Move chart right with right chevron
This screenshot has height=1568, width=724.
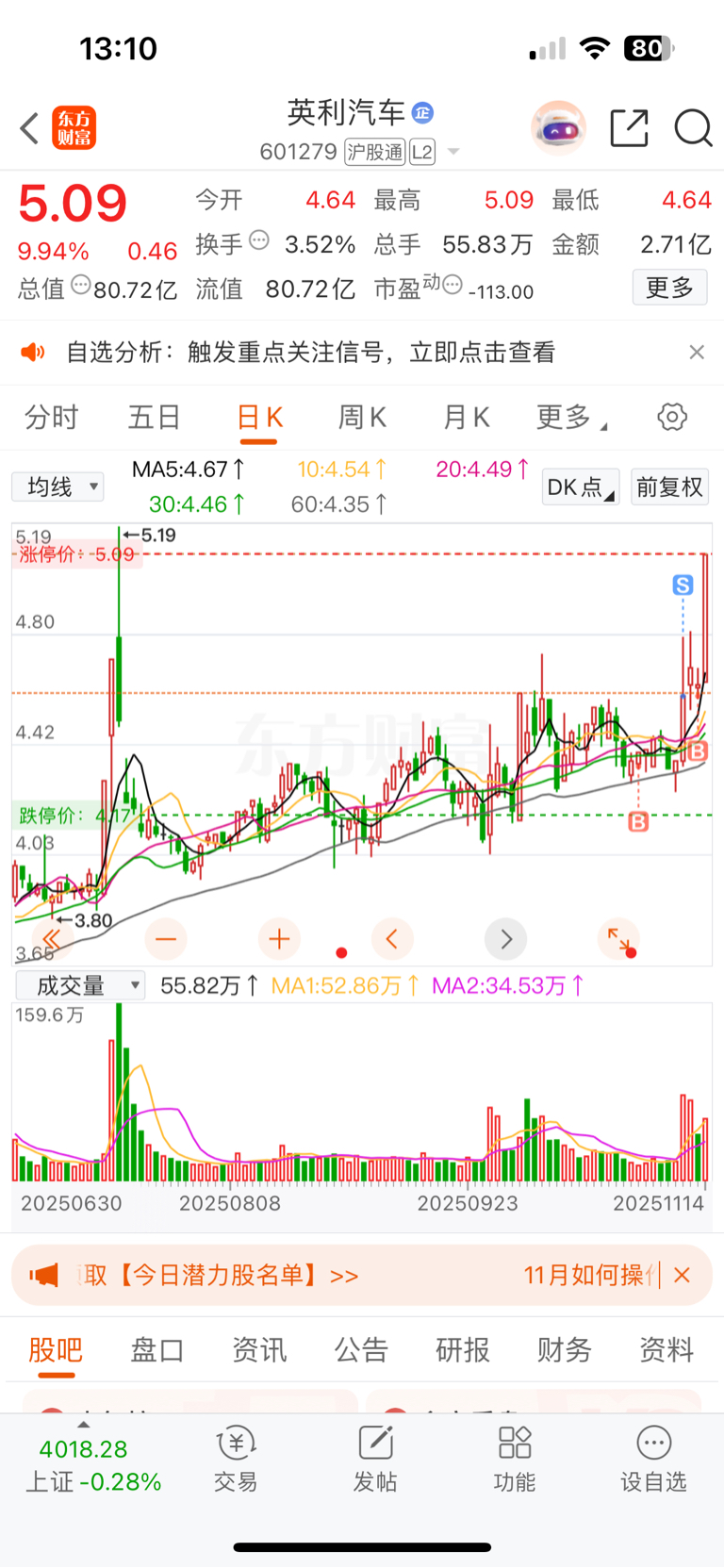tap(506, 939)
